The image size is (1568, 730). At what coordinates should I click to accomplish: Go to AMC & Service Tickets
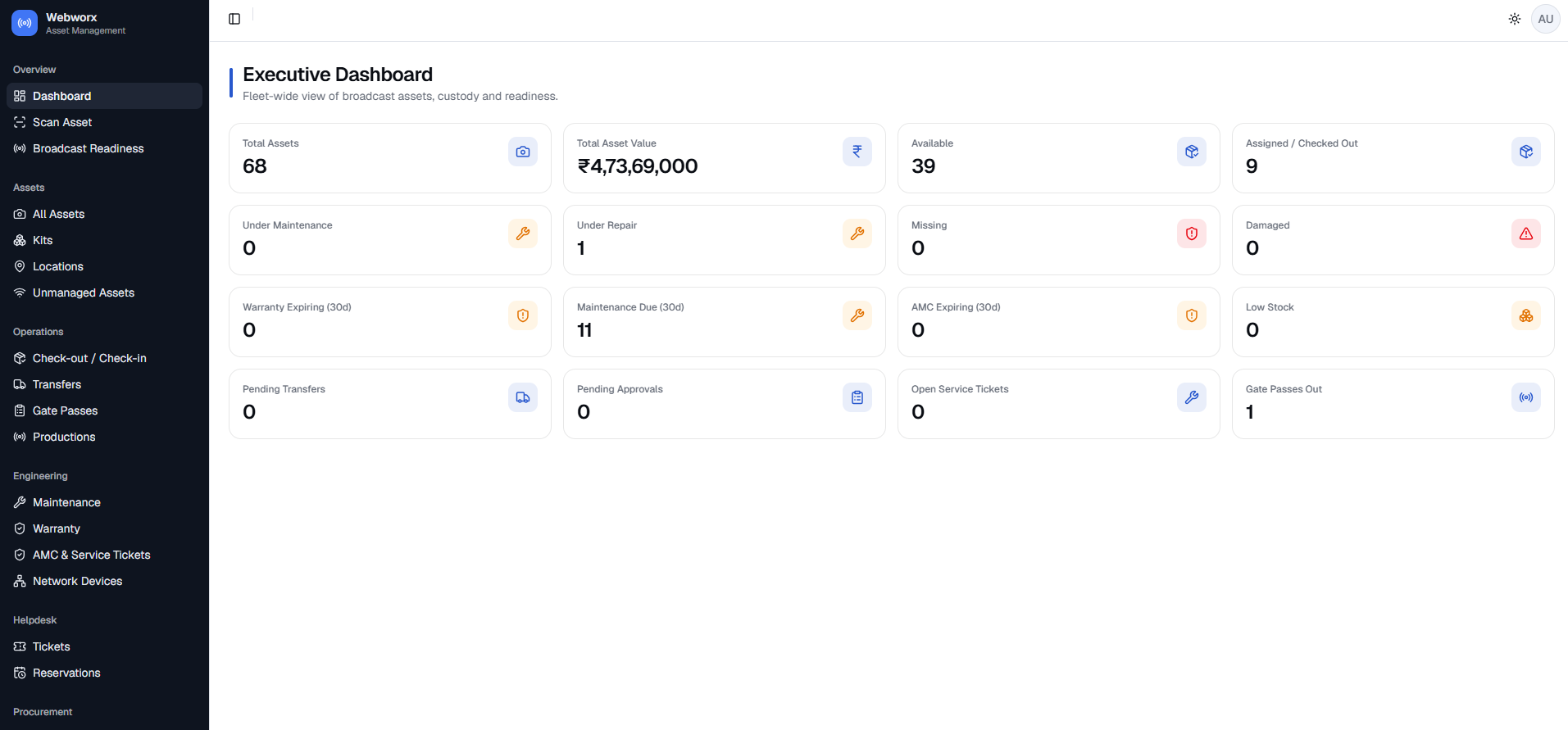tap(104, 555)
